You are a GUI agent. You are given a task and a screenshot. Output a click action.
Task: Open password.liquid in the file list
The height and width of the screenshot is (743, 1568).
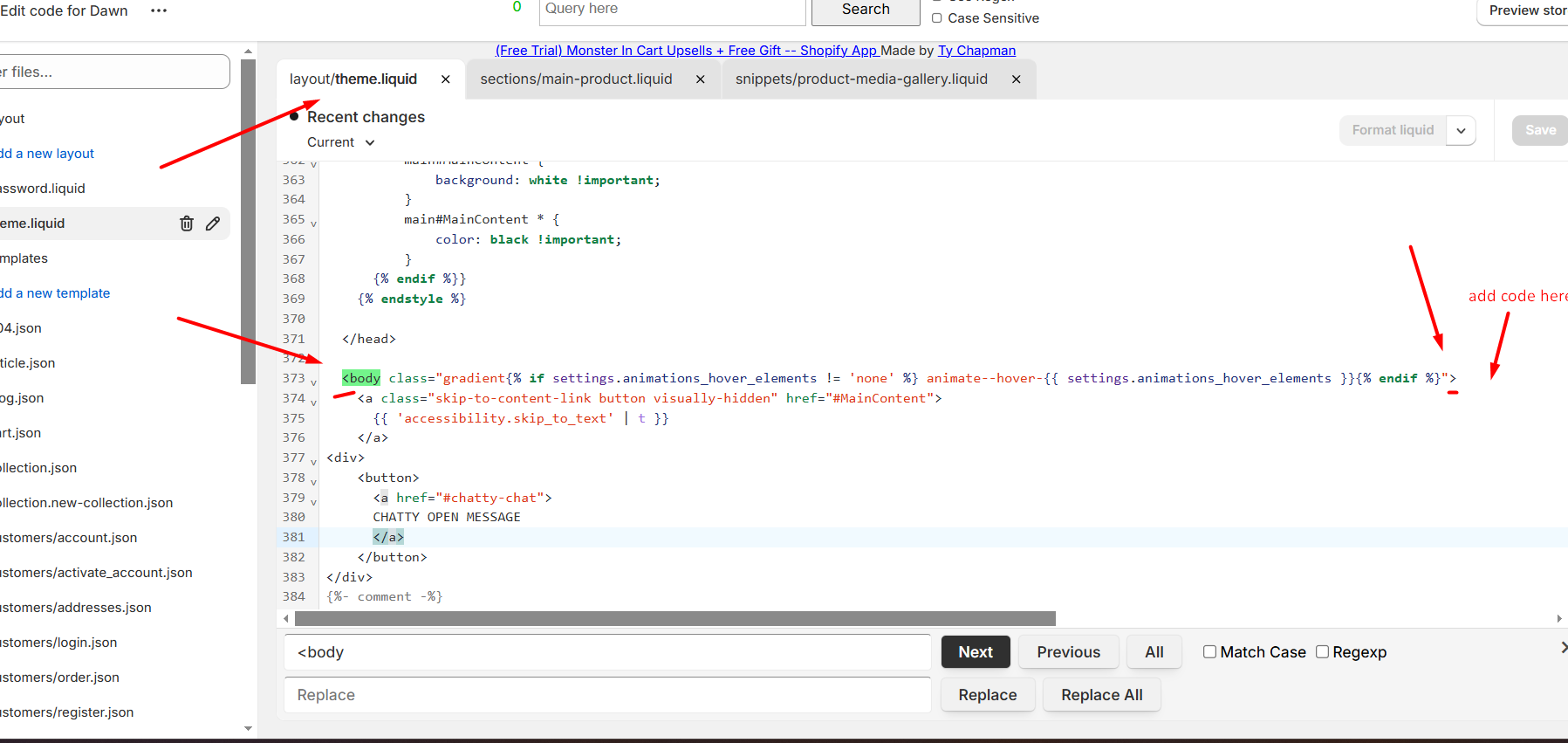click(43, 189)
